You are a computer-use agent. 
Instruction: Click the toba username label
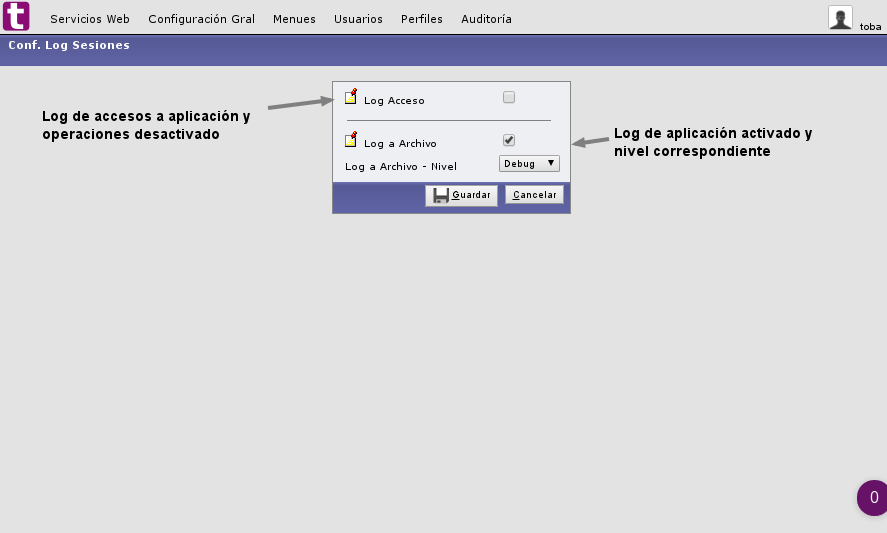click(870, 27)
